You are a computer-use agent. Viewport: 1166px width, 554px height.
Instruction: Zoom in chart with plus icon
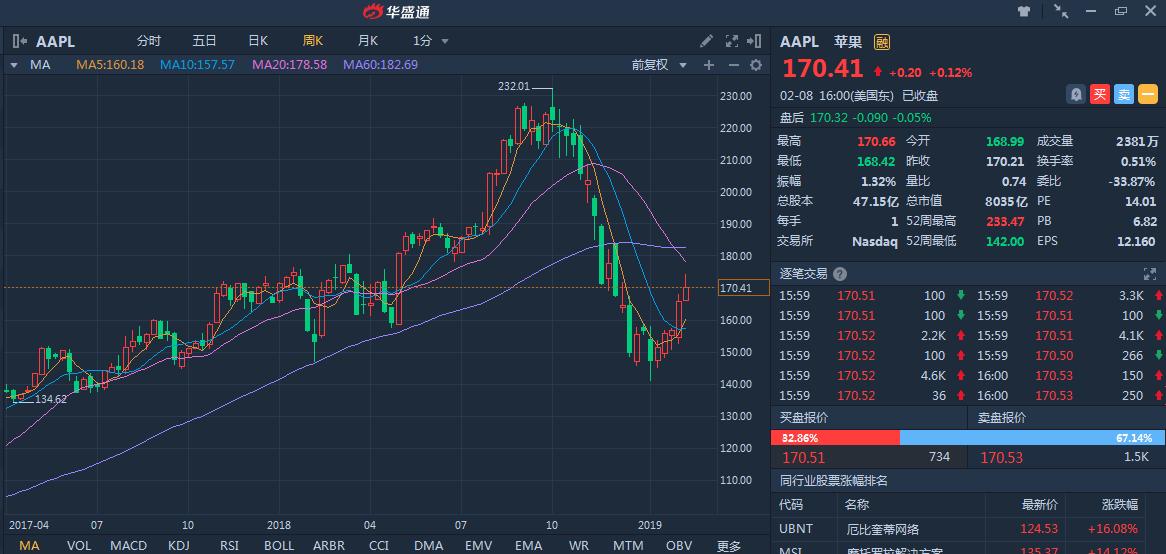pos(709,65)
